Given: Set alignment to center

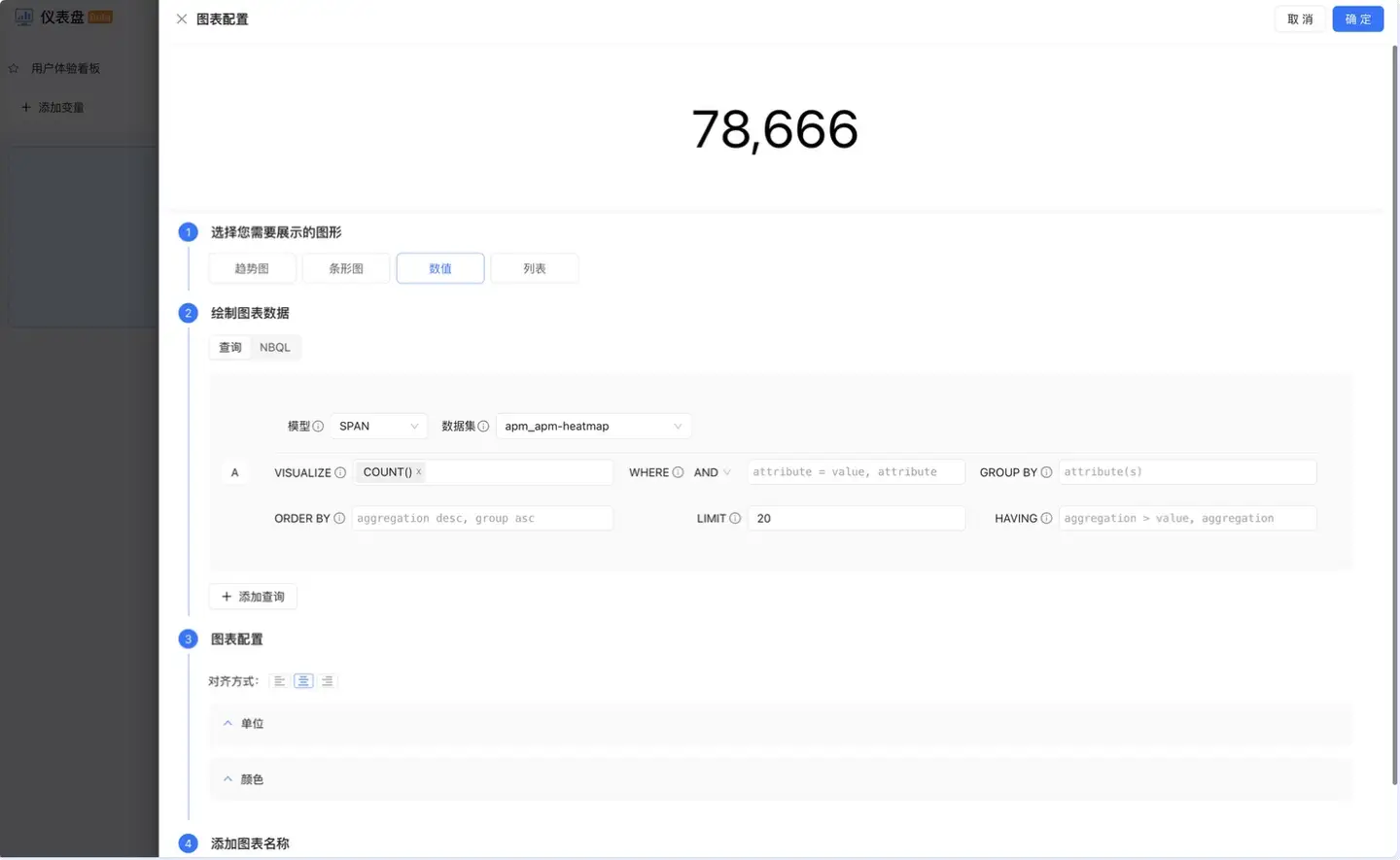Looking at the screenshot, I should point(303,681).
